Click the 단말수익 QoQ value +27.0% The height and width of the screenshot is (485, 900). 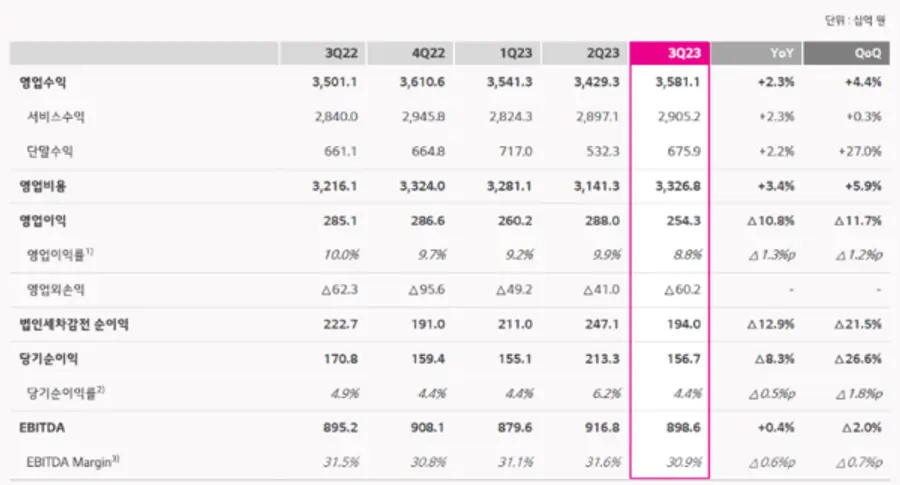pos(859,151)
